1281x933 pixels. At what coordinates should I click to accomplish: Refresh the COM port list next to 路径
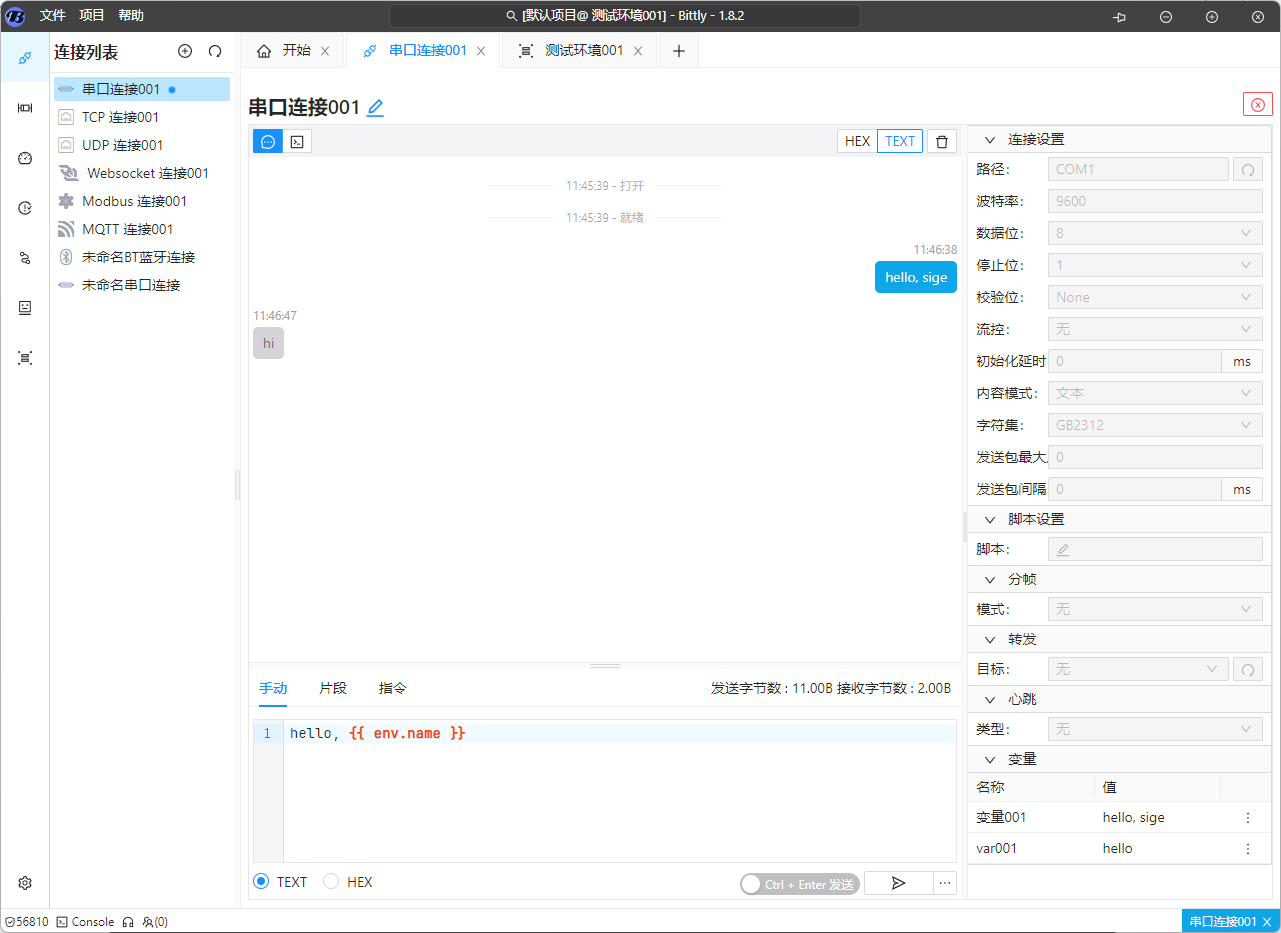click(1247, 168)
